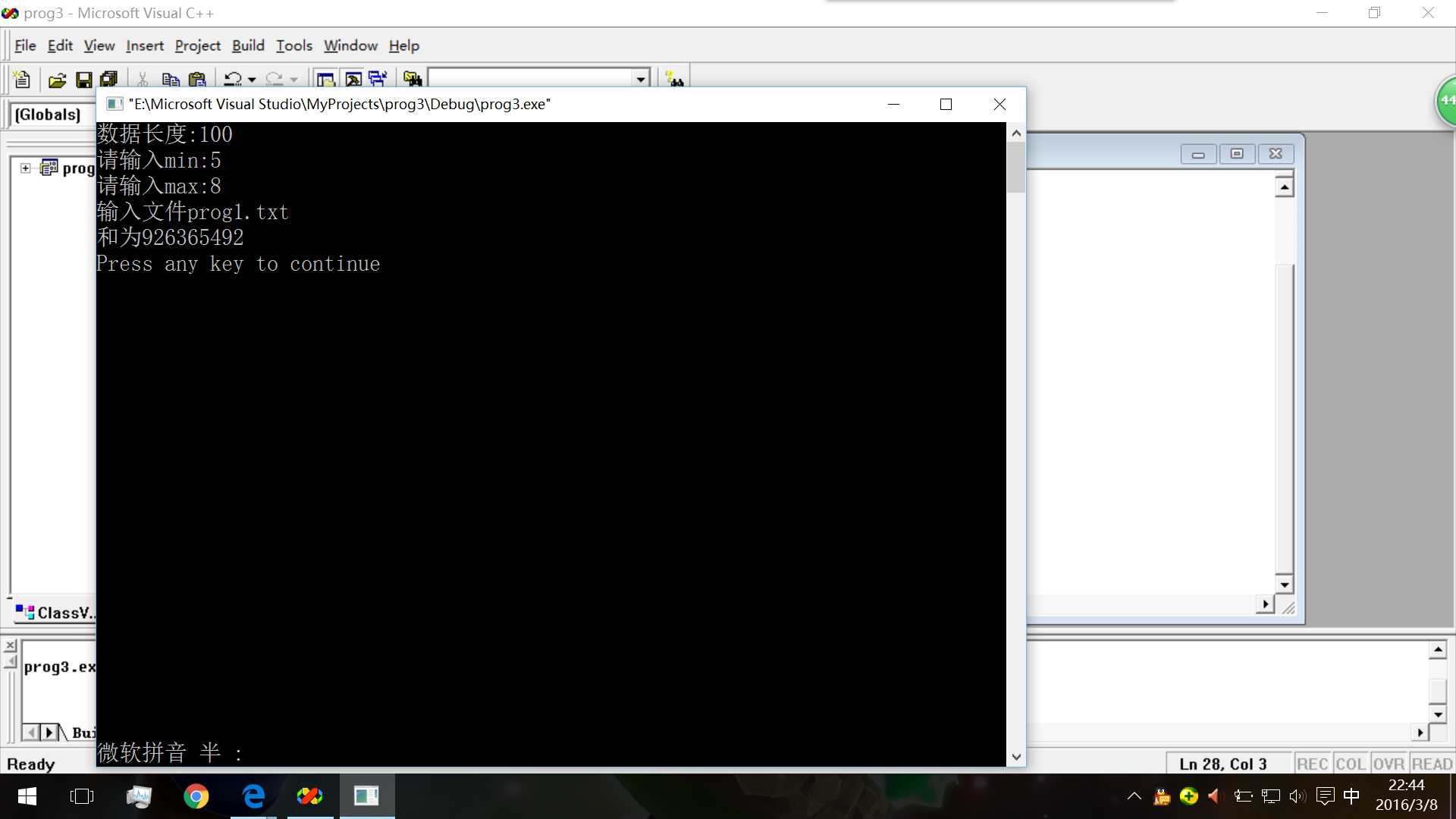
Task: Switch to the ClassView tab
Action: tap(57, 613)
